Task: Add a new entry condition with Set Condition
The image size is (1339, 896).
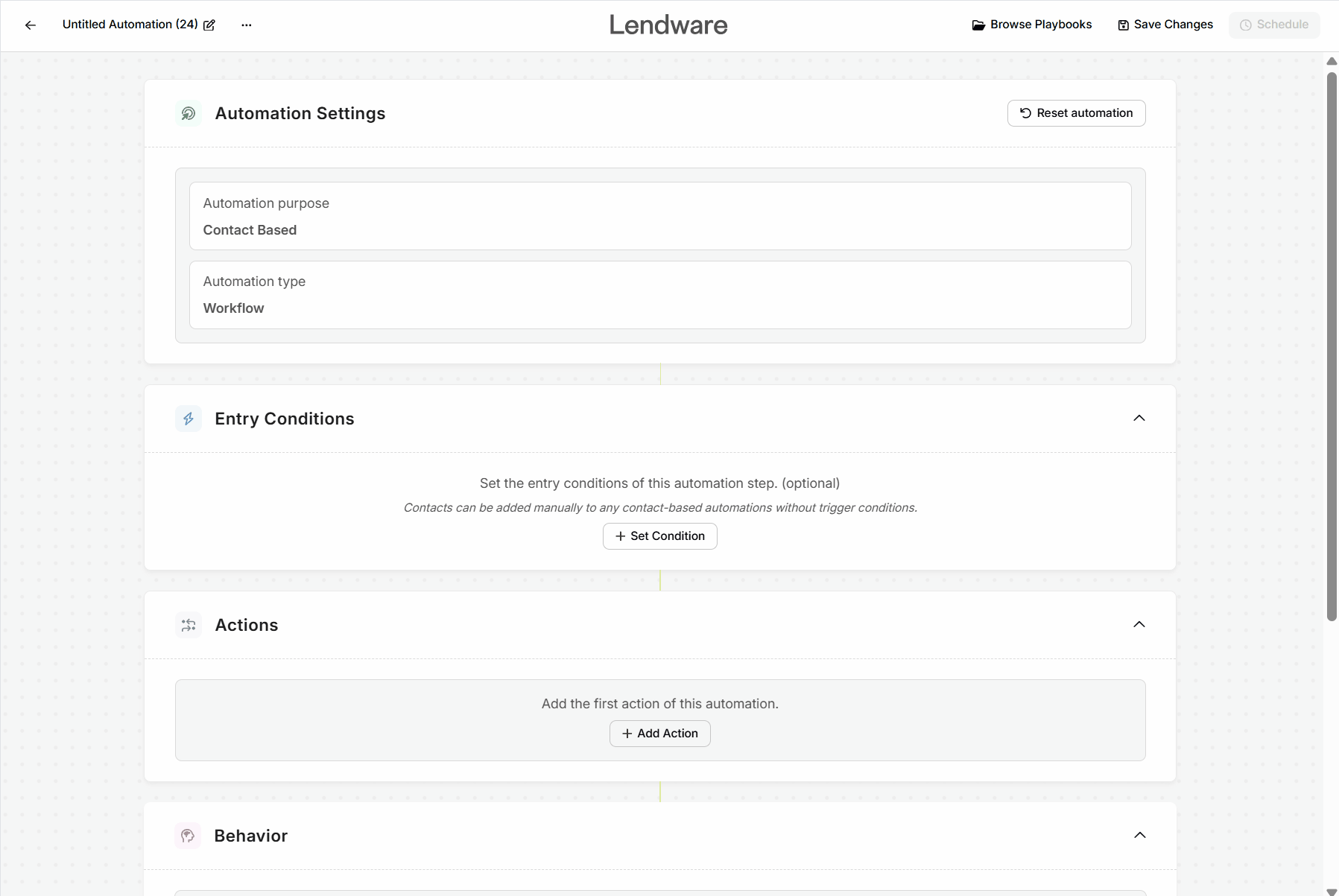Action: click(x=659, y=536)
